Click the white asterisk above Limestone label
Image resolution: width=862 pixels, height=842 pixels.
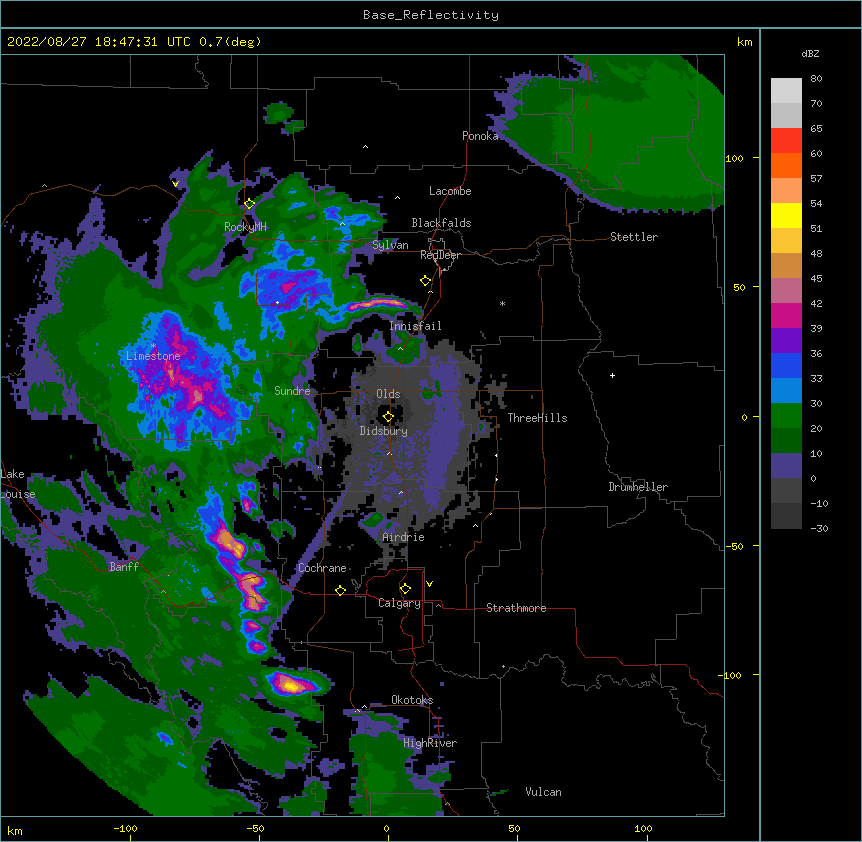pyautogui.click(x=153, y=346)
